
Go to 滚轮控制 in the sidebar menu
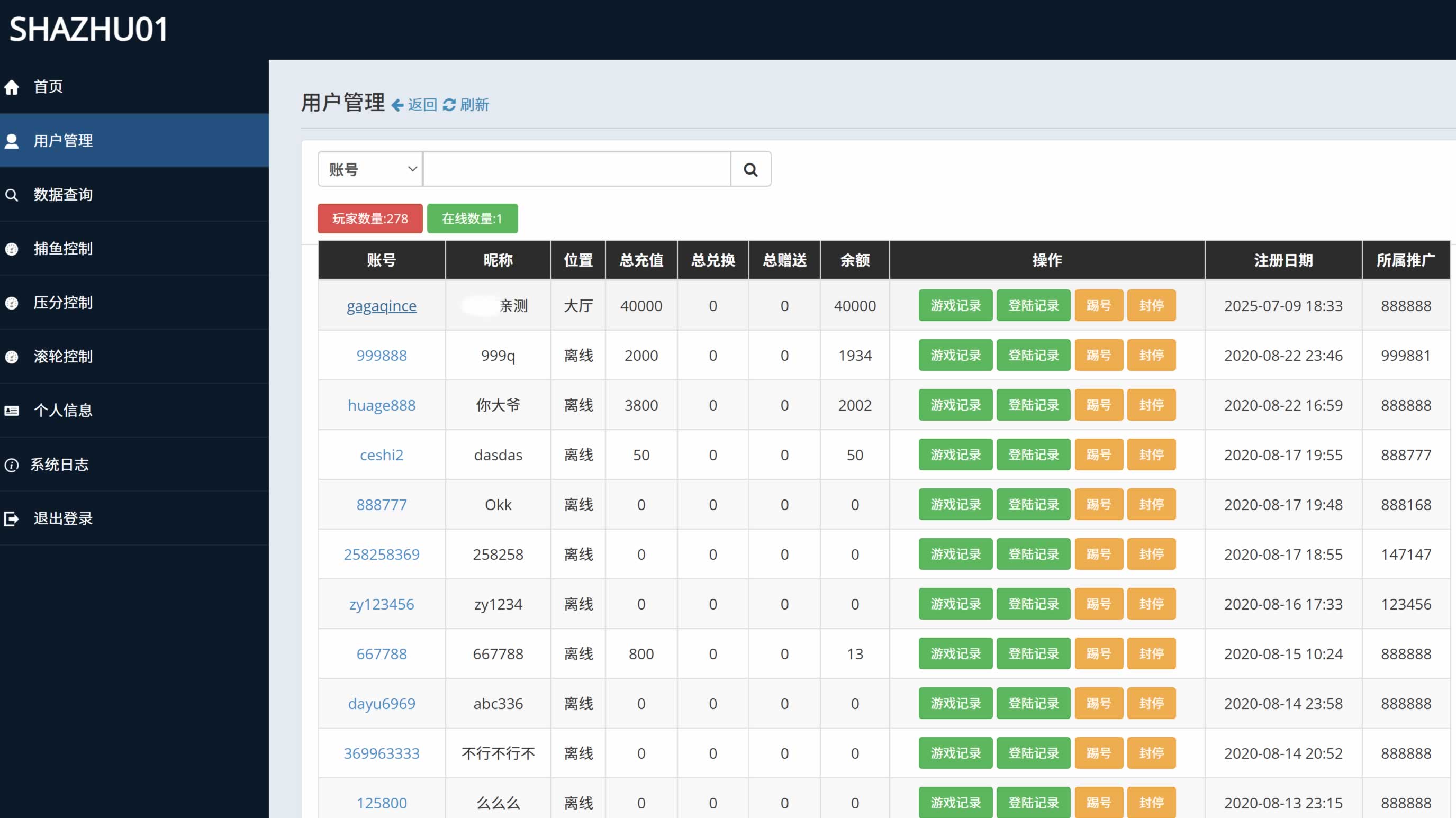pos(63,357)
